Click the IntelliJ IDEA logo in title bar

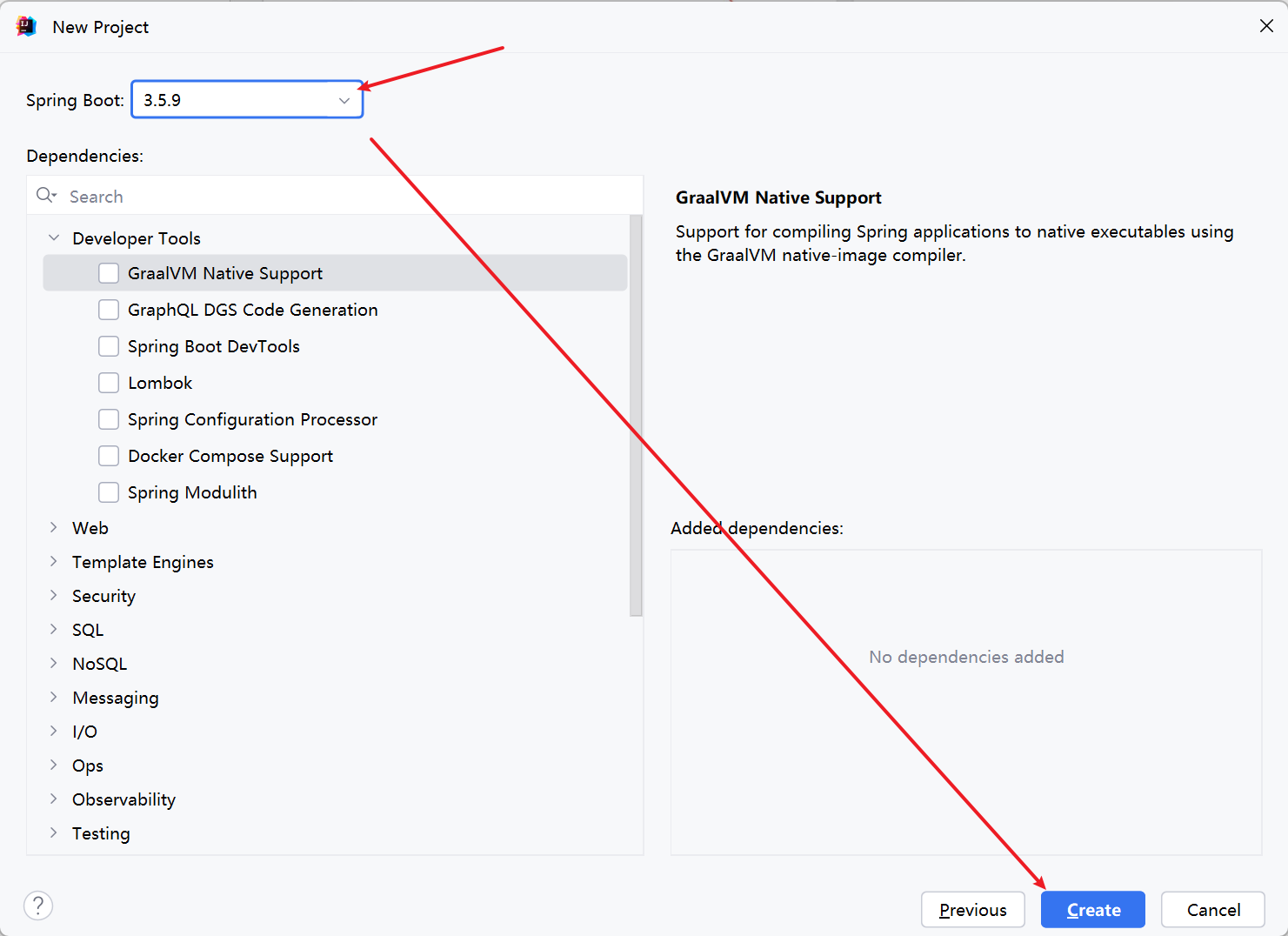pyautogui.click(x=26, y=26)
